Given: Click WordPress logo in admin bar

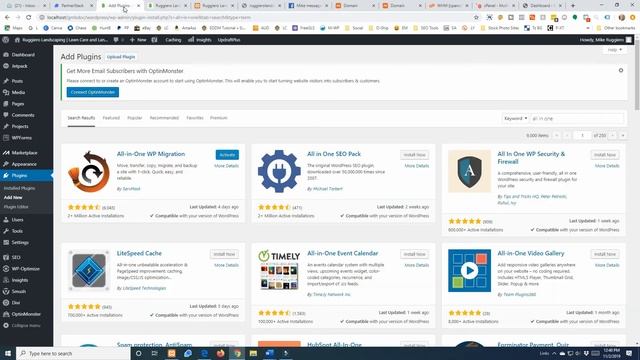Looking at the screenshot, I should (6, 40).
